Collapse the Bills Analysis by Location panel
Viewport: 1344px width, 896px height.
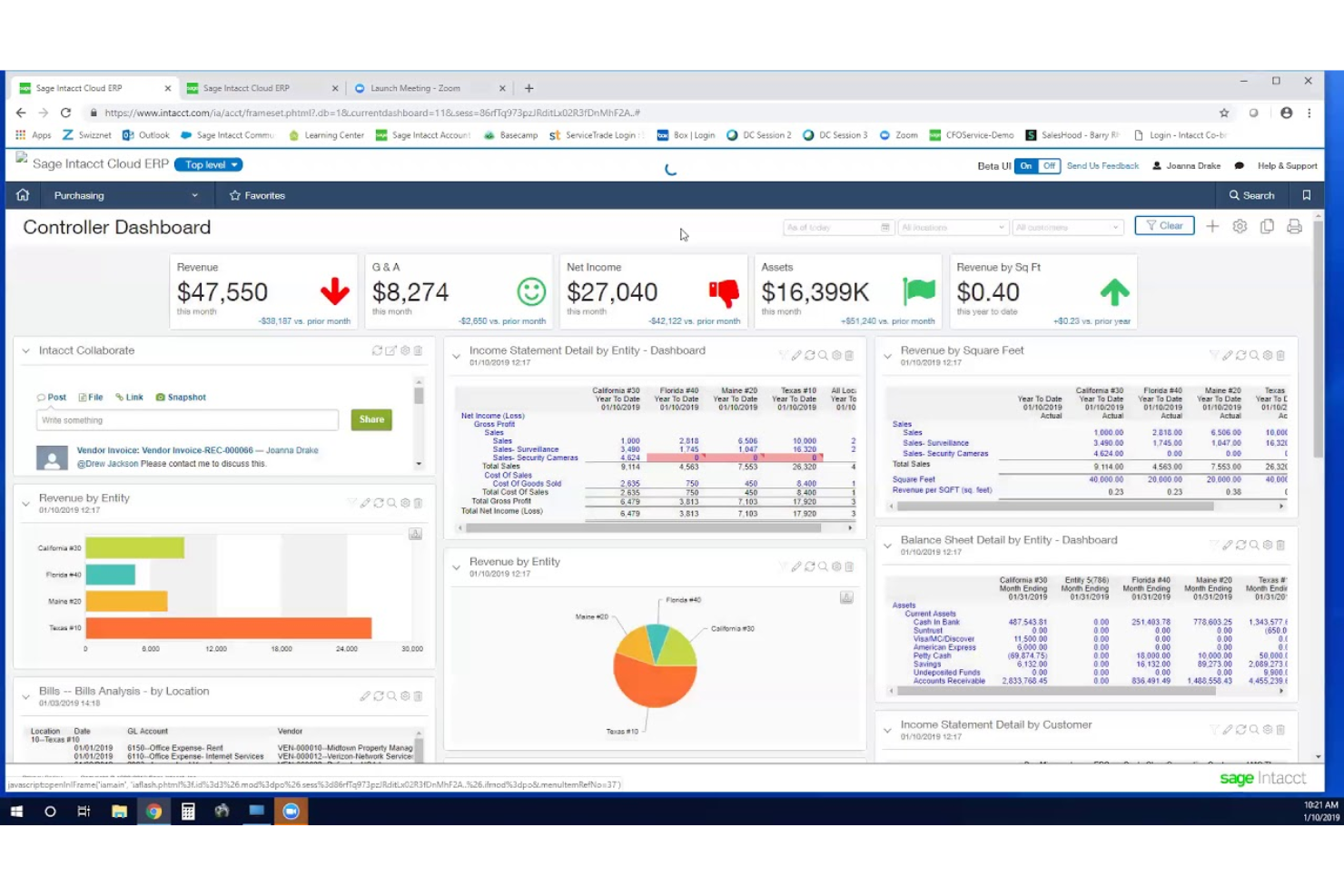pyautogui.click(x=25, y=696)
